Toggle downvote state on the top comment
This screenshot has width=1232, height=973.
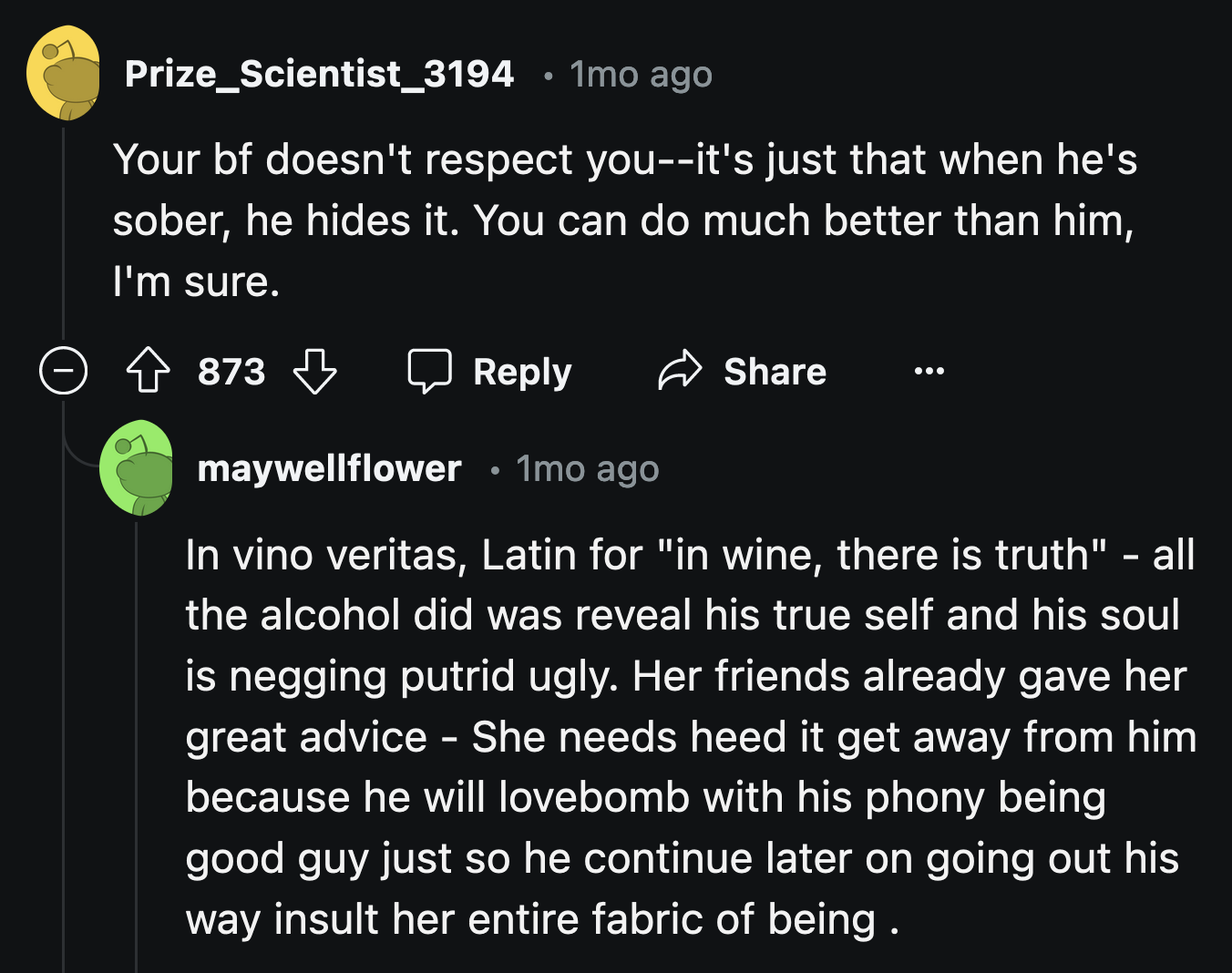coord(313,371)
